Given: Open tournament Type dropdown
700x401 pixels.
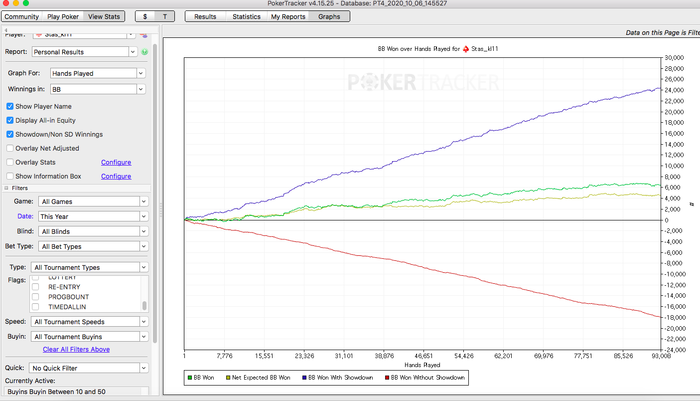Looking at the screenshot, I should point(143,267).
